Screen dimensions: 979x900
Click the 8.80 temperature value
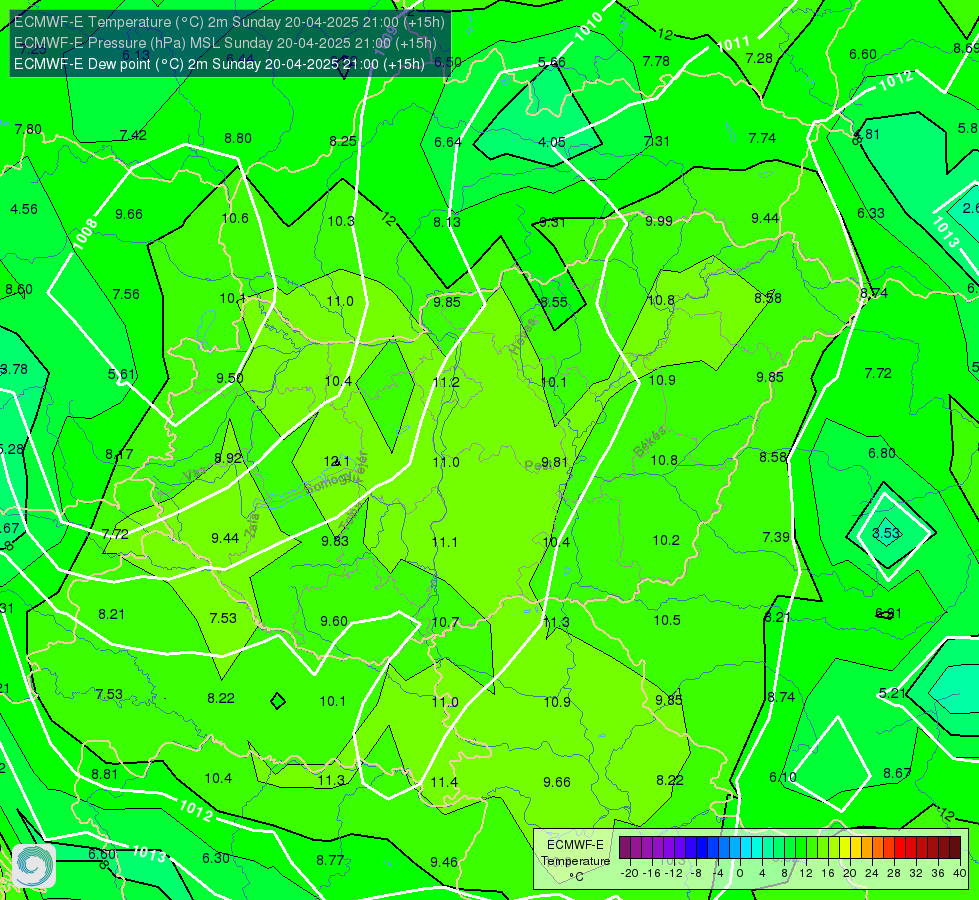(x=238, y=139)
